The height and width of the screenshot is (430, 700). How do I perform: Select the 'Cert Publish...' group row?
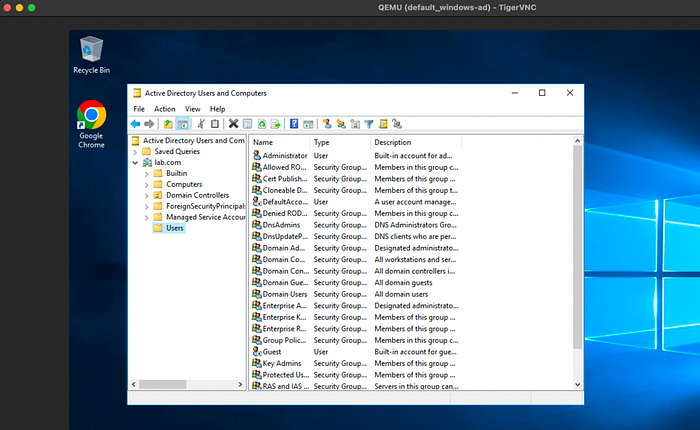pyautogui.click(x=356, y=179)
